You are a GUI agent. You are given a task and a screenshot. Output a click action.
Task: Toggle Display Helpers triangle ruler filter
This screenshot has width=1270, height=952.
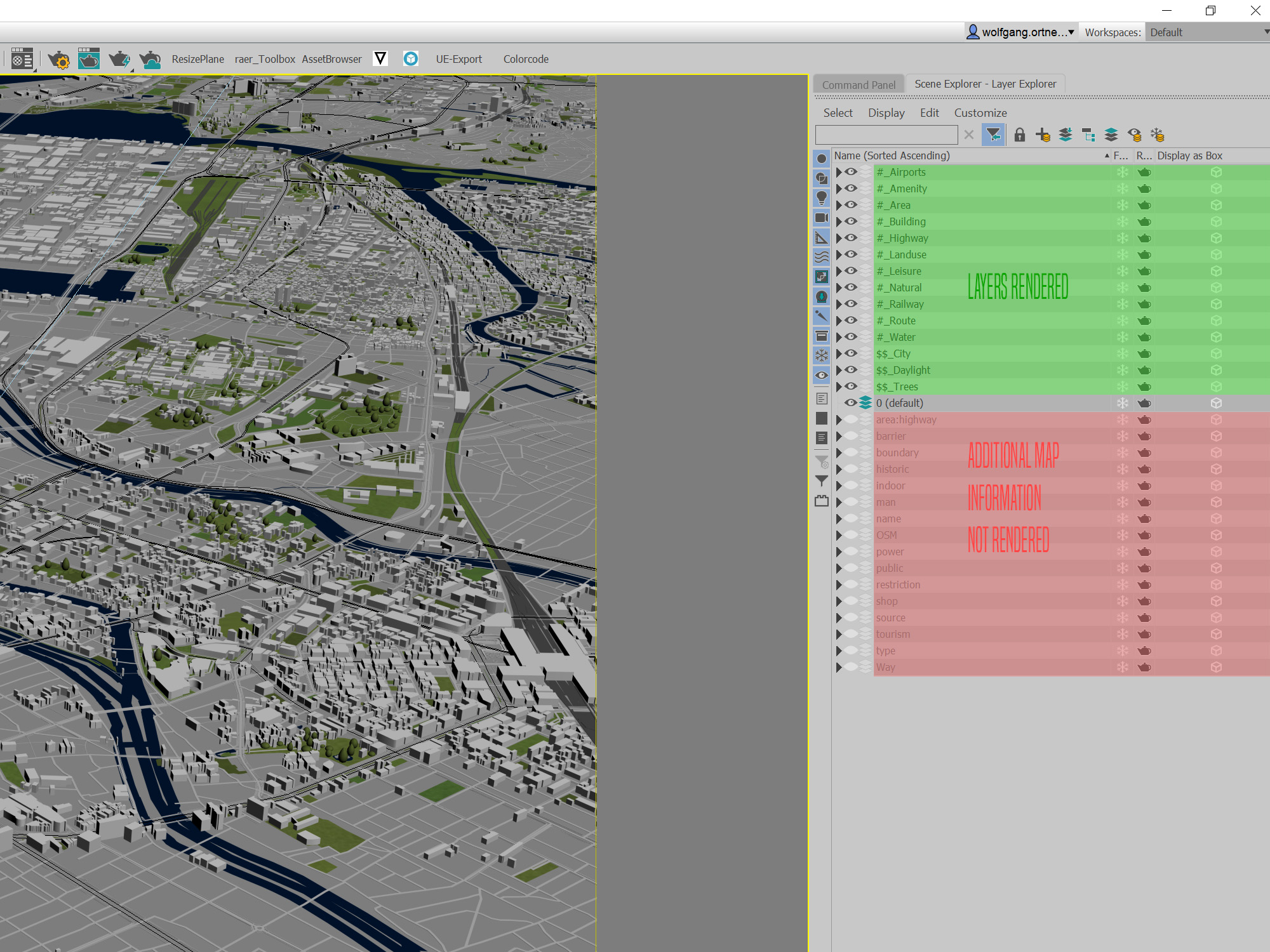822,237
